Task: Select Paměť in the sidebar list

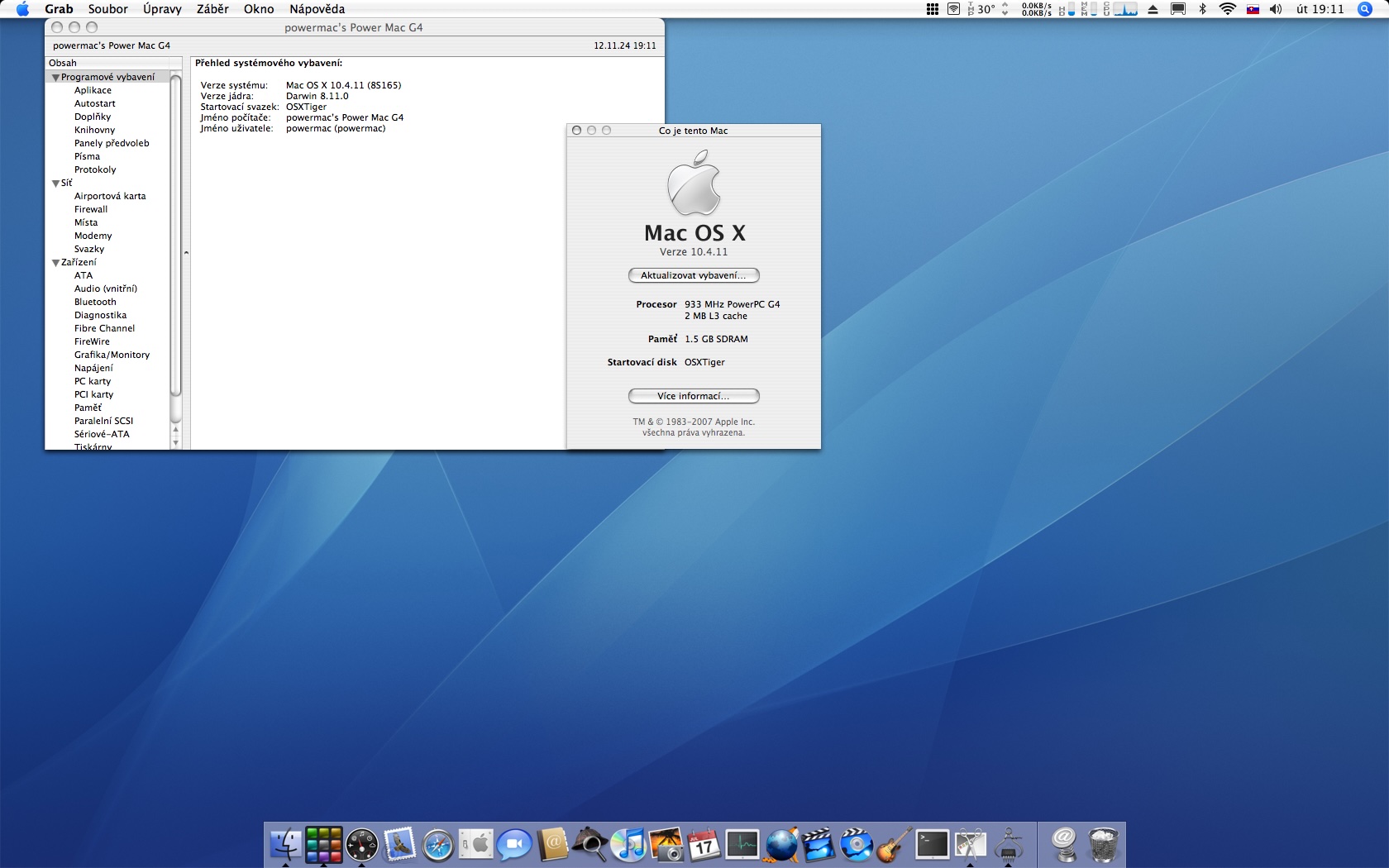Action: 88,408
